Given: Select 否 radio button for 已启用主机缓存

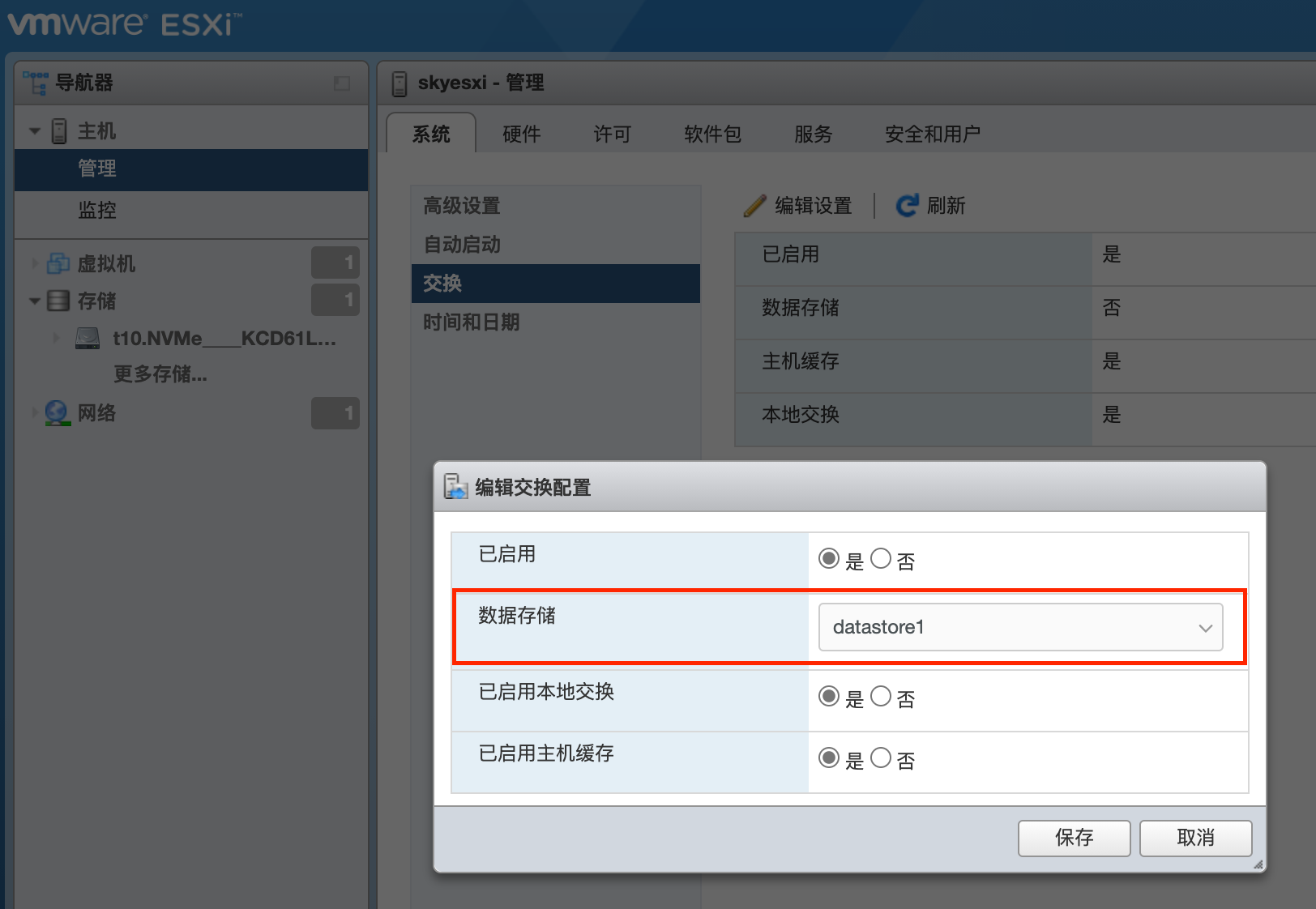Looking at the screenshot, I should click(881, 758).
